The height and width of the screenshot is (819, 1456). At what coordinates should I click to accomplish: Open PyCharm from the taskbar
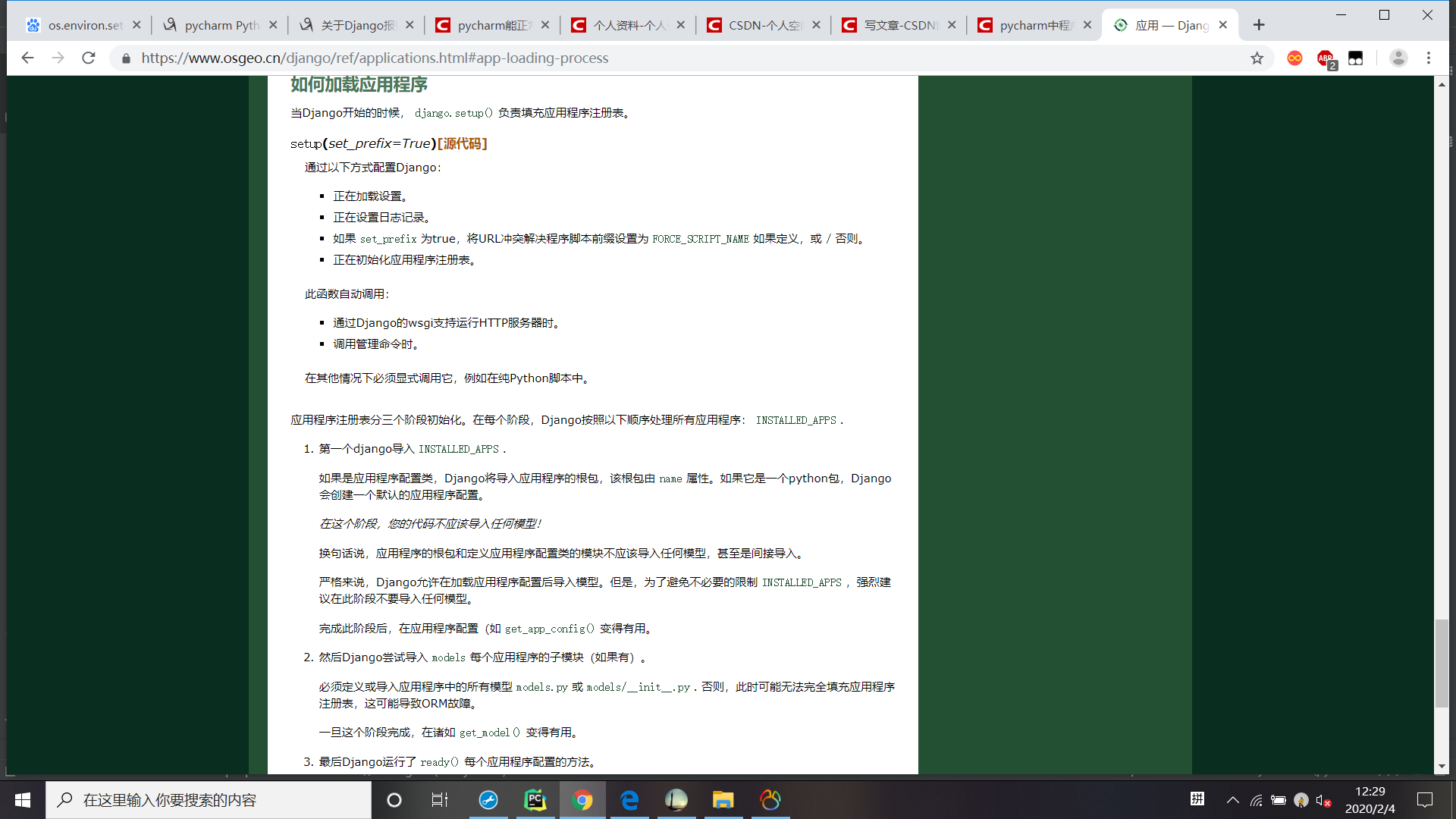click(x=535, y=800)
